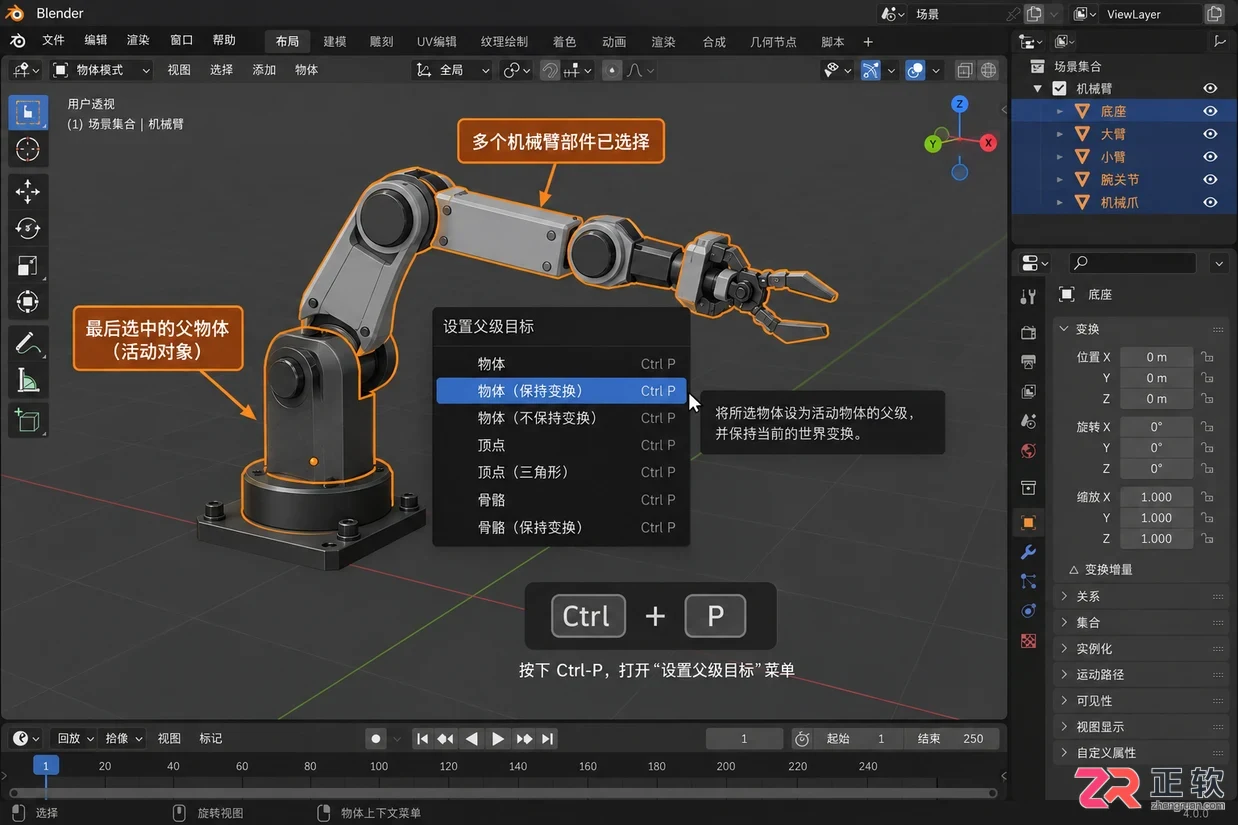Open the 回放 playback dropdown
1238x825 pixels.
pos(75,738)
